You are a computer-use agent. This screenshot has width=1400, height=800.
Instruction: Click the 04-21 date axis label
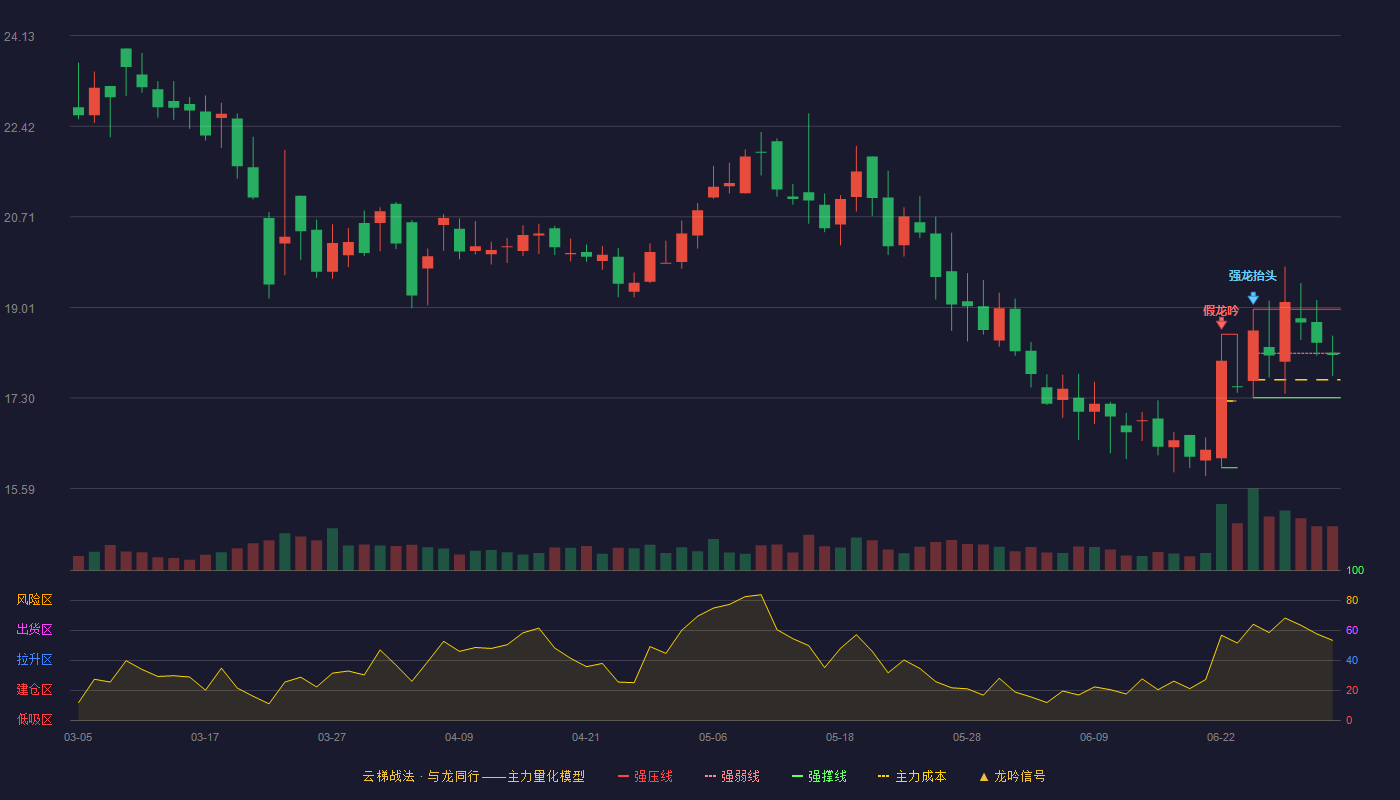(586, 737)
